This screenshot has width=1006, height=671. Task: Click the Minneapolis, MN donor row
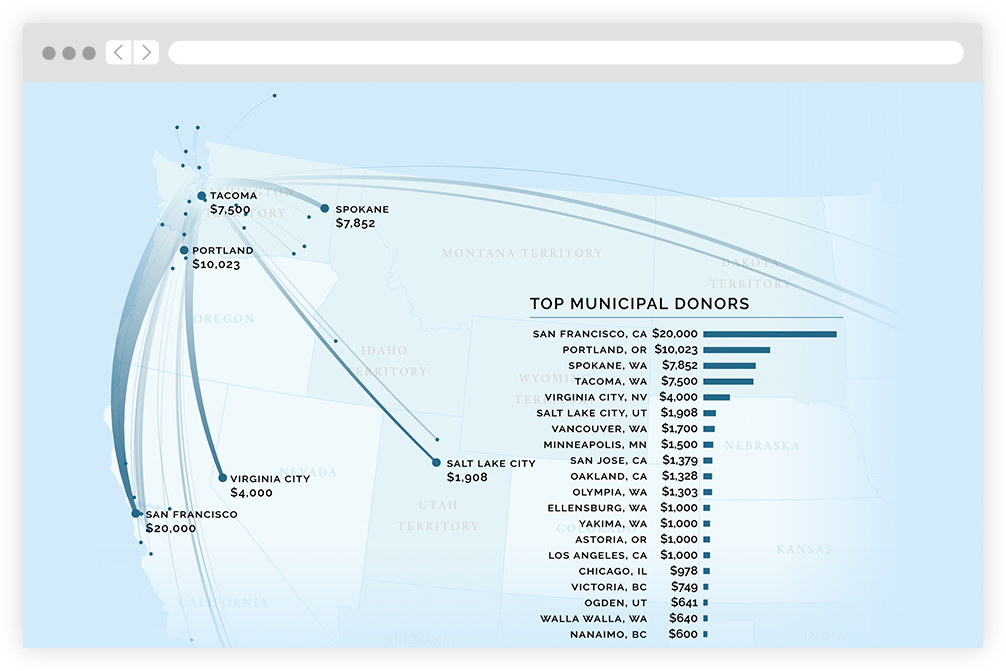628,445
